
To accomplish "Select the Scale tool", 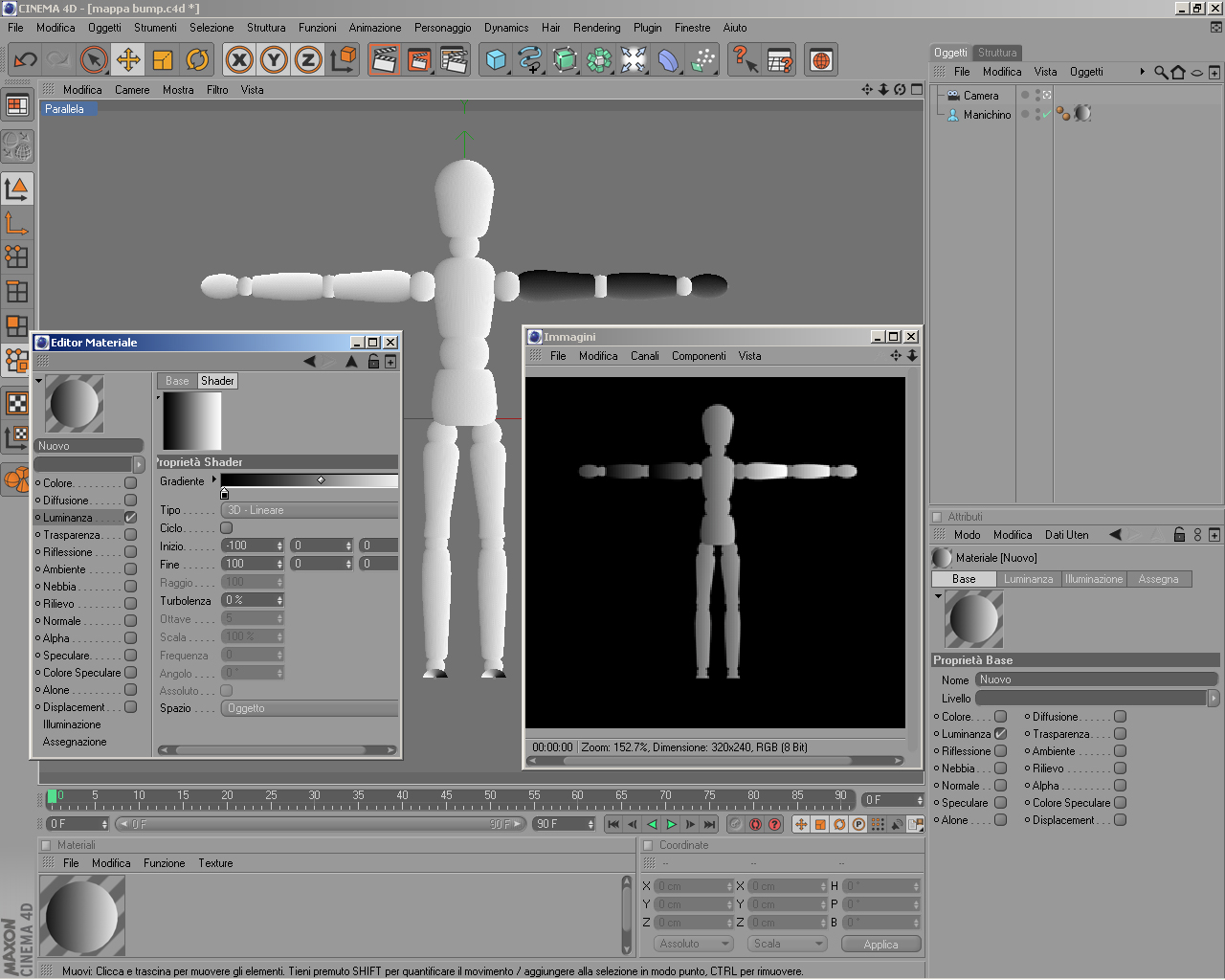I will click(x=163, y=60).
